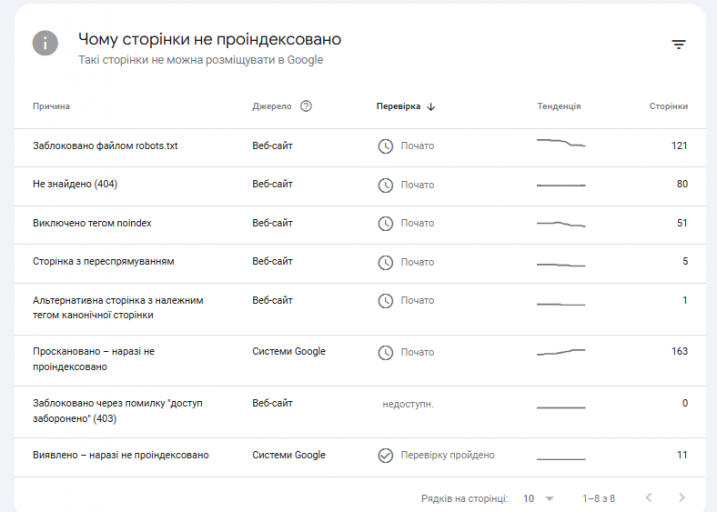
Task: Click Веб-сайт source in the 403 row
Action: coord(272,403)
